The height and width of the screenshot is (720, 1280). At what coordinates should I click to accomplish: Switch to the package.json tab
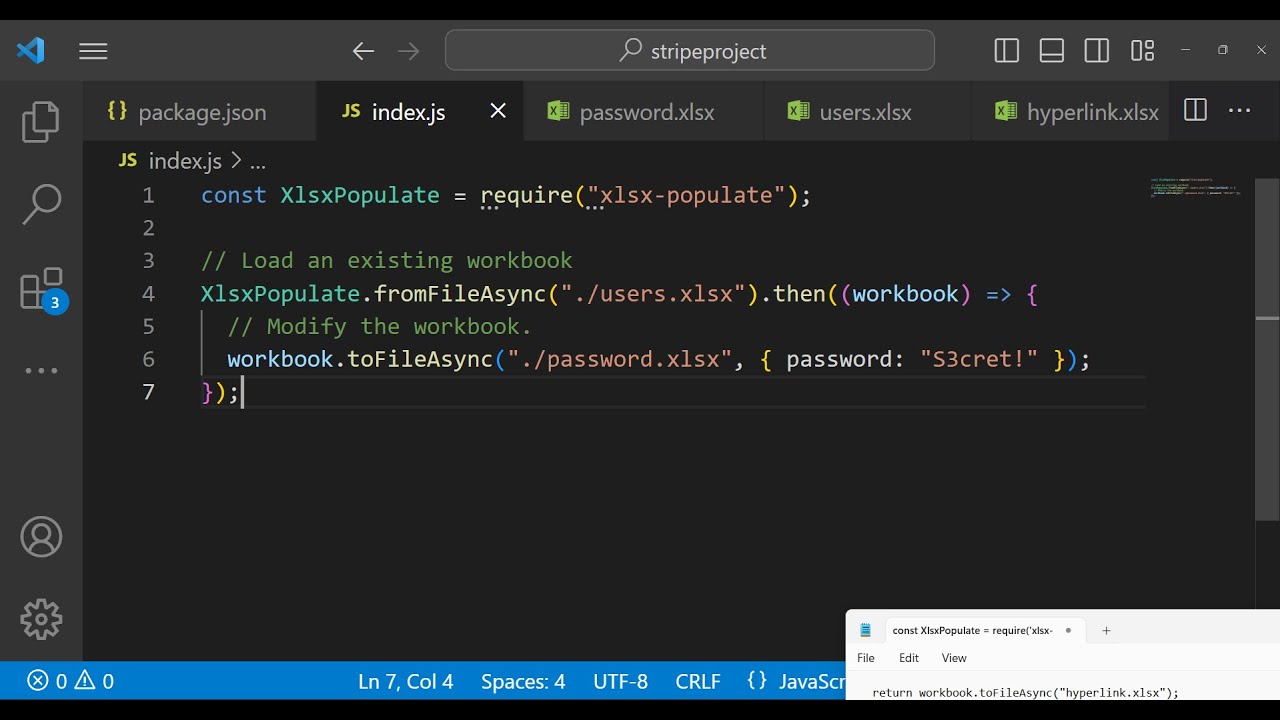coord(201,112)
